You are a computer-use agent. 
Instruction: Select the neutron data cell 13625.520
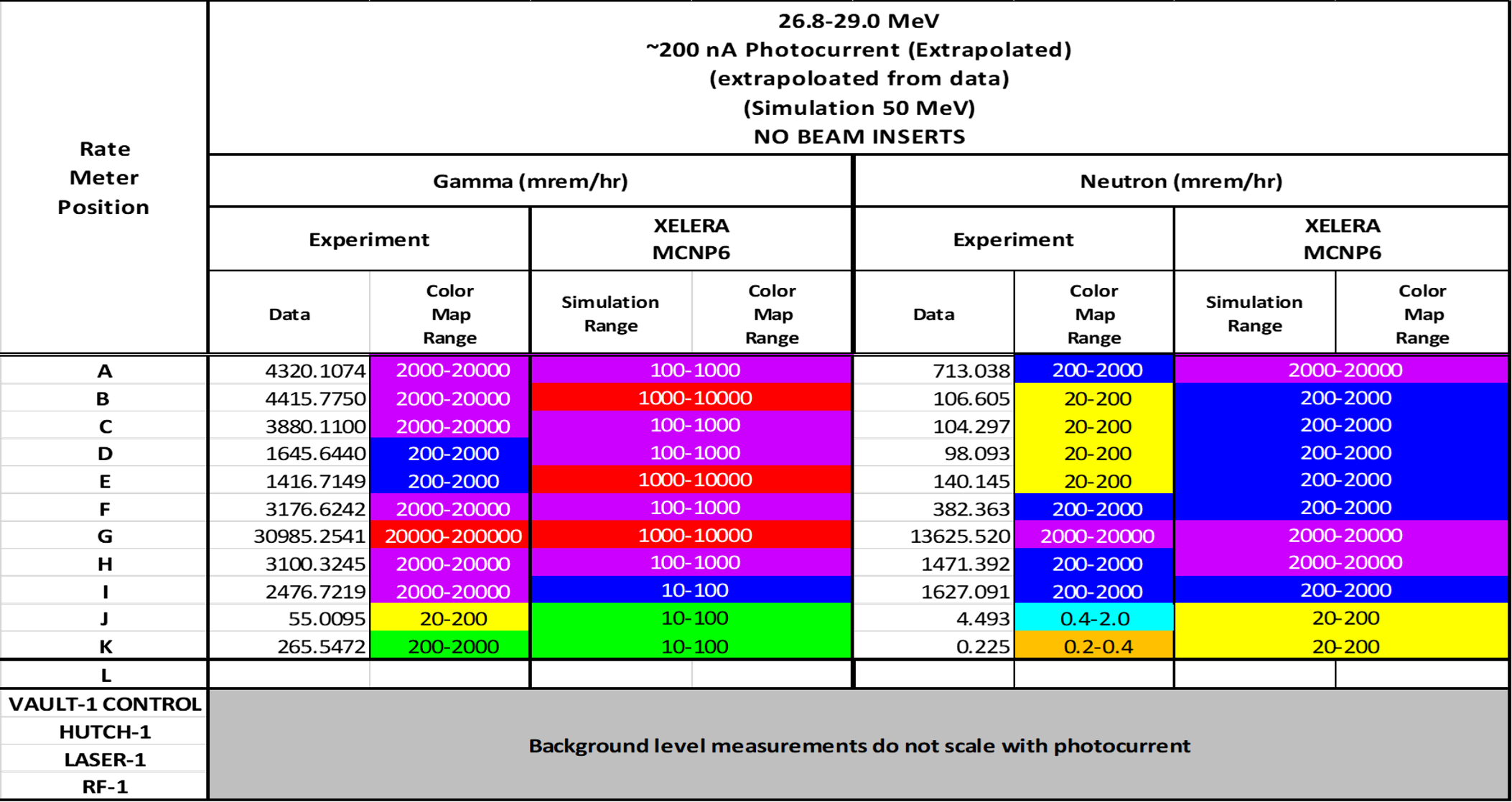click(x=934, y=536)
